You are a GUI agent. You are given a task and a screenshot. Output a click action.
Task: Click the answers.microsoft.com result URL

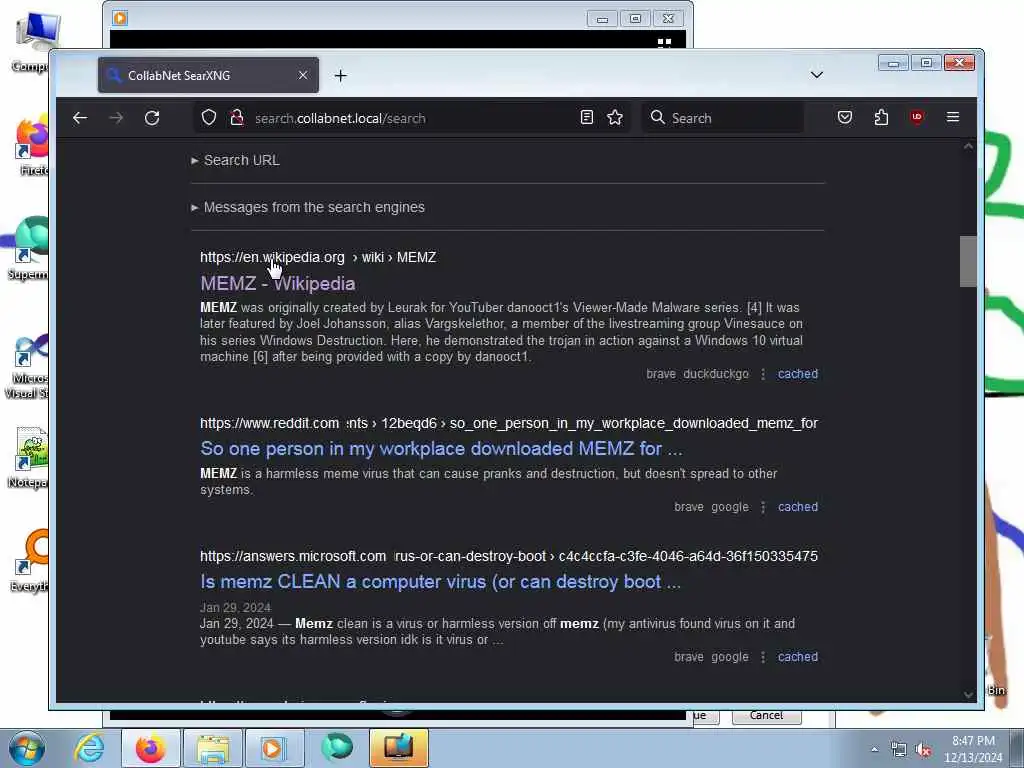click(509, 556)
